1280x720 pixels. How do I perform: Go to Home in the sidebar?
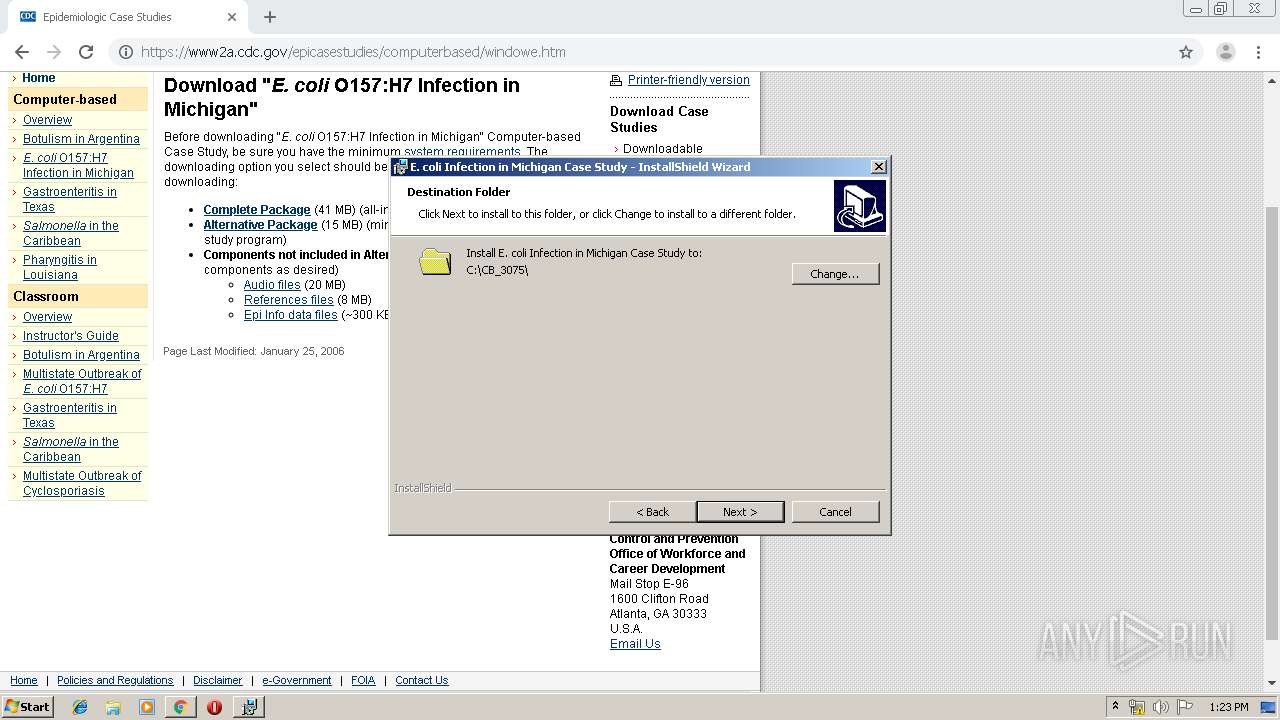click(39, 78)
